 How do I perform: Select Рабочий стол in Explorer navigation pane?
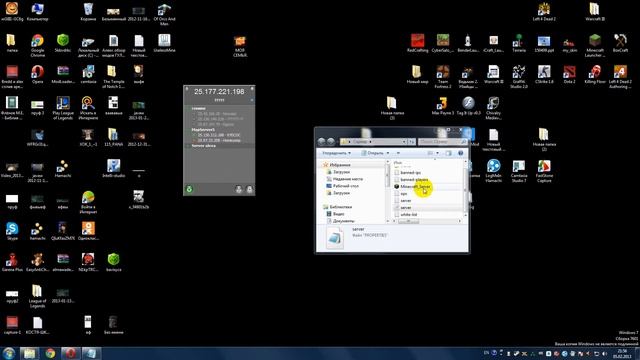coord(342,186)
